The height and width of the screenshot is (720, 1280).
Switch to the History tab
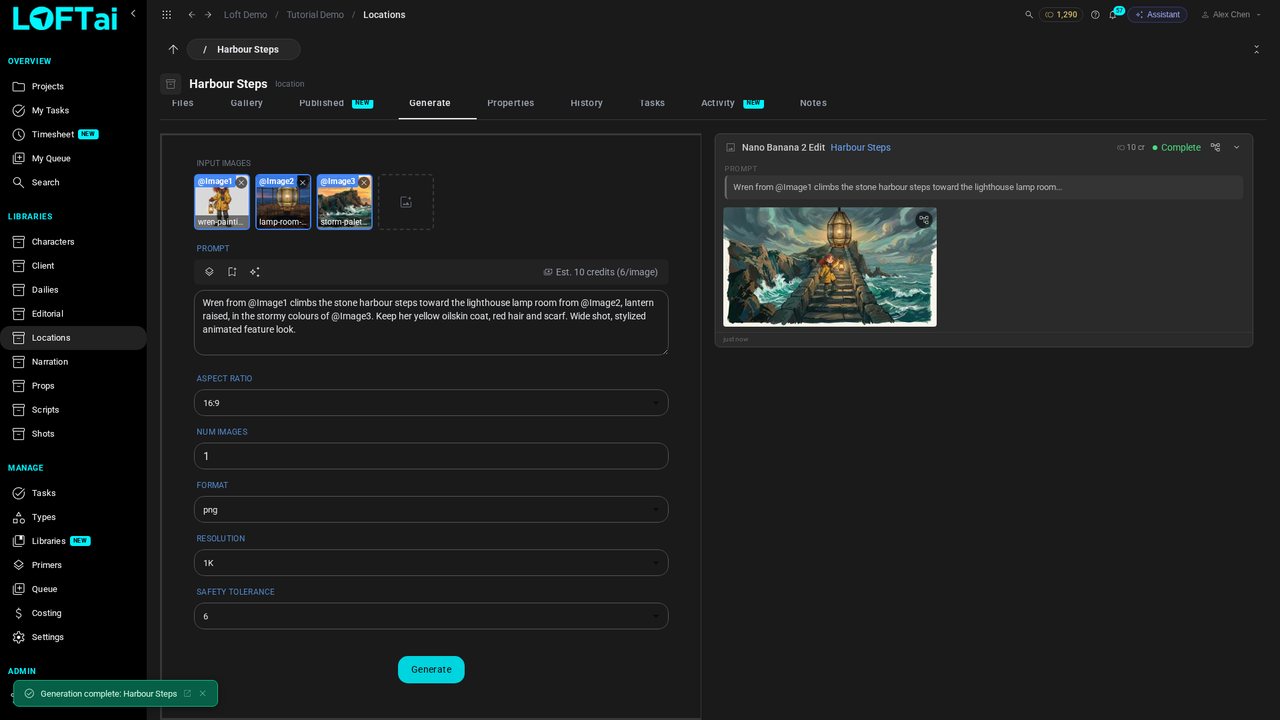point(587,103)
